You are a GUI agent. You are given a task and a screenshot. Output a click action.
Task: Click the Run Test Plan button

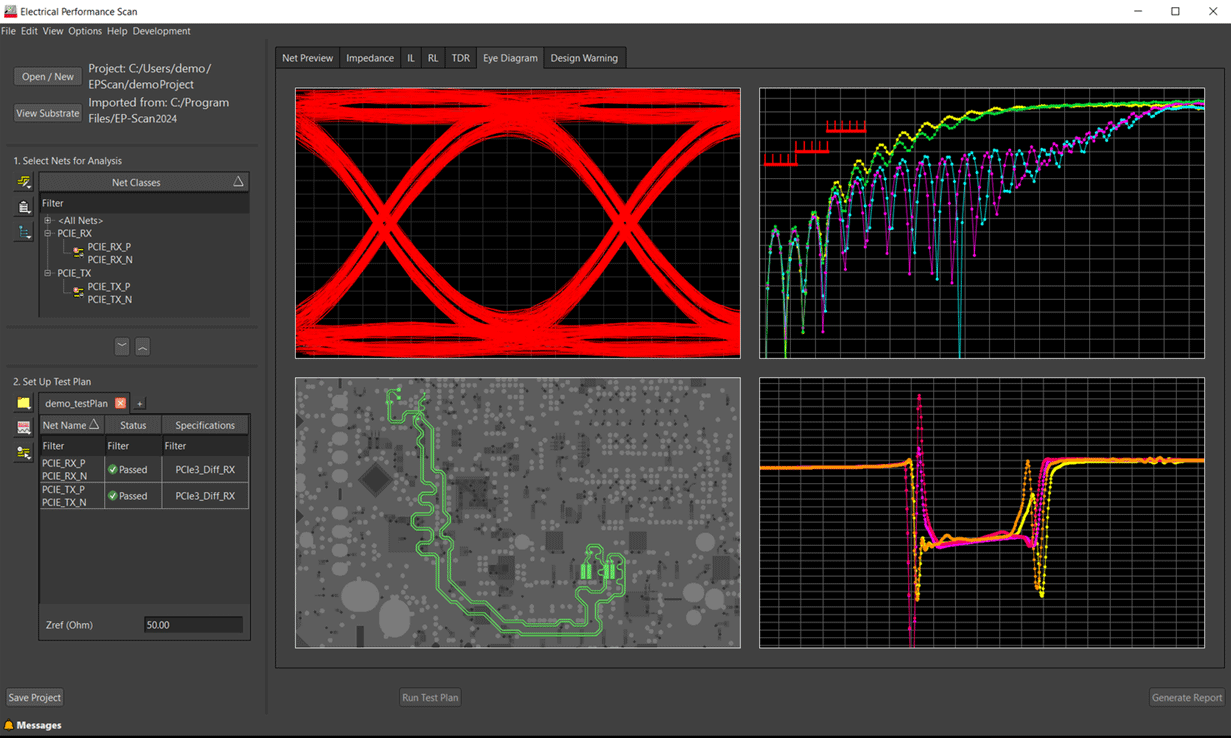coord(430,698)
